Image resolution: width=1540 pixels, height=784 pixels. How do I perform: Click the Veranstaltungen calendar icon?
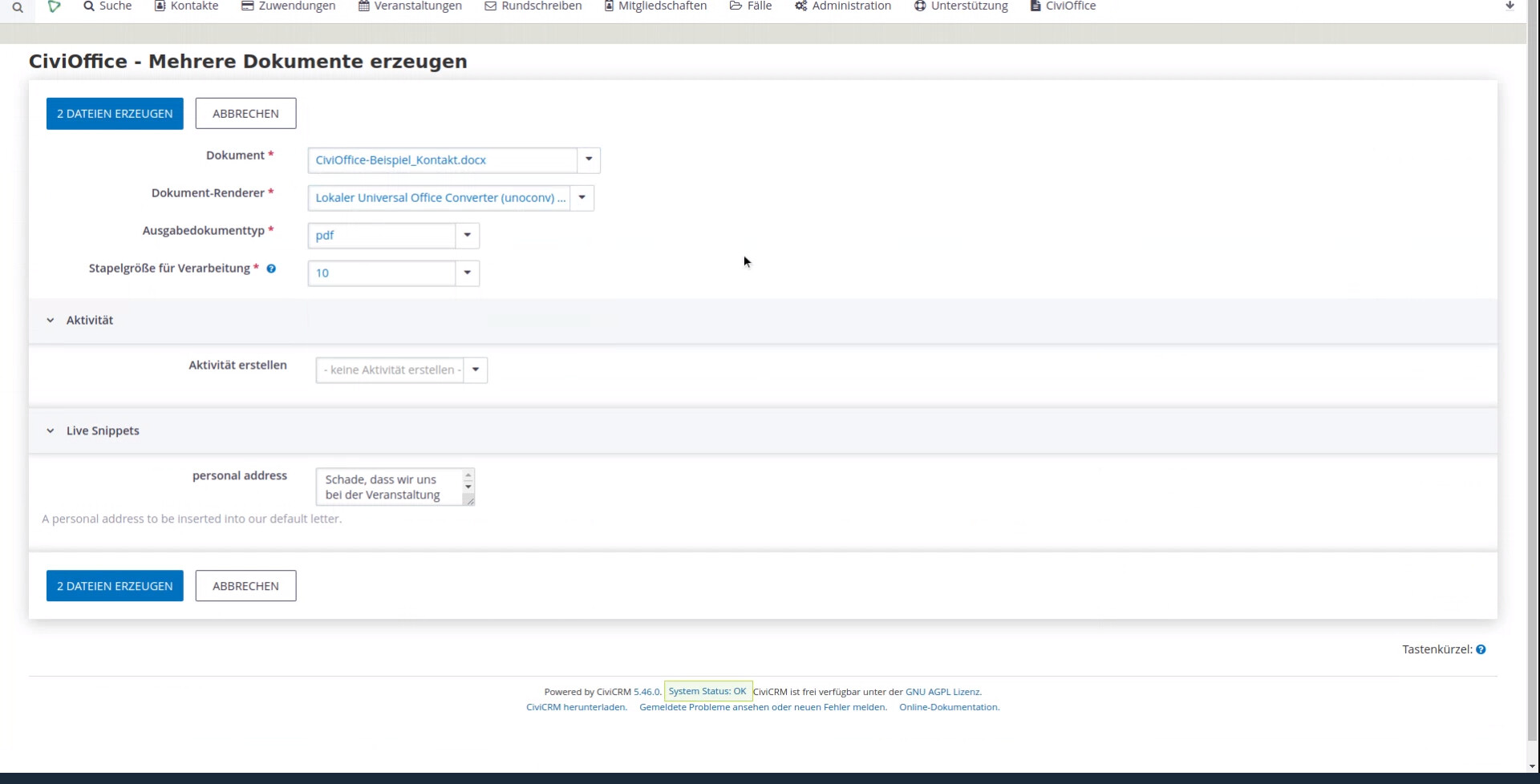pos(364,6)
